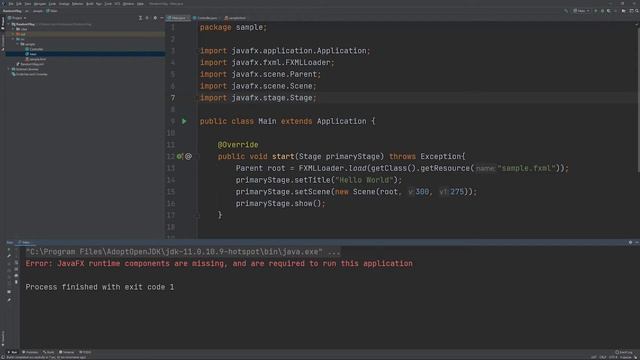This screenshot has width=640, height=360.
Task: Open the Edit menu
Action: [19, 4]
